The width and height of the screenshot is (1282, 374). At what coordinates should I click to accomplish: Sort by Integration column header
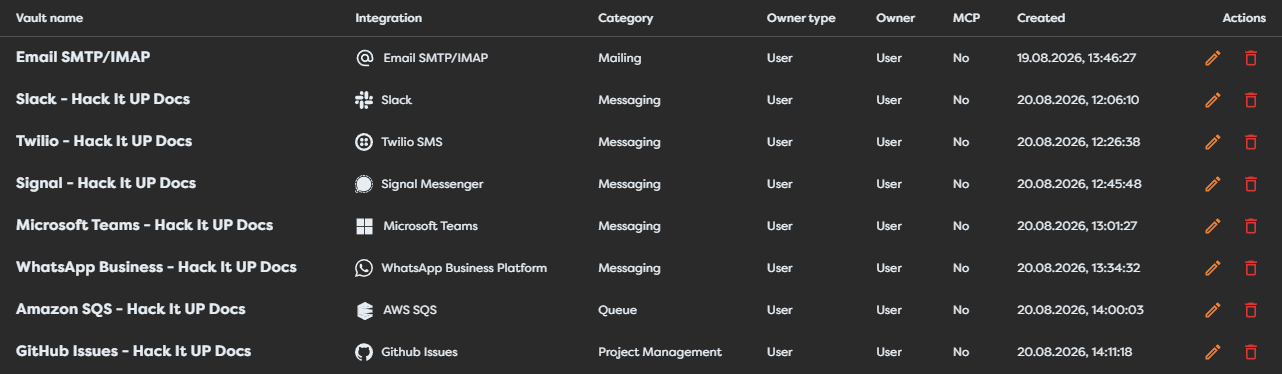[389, 18]
